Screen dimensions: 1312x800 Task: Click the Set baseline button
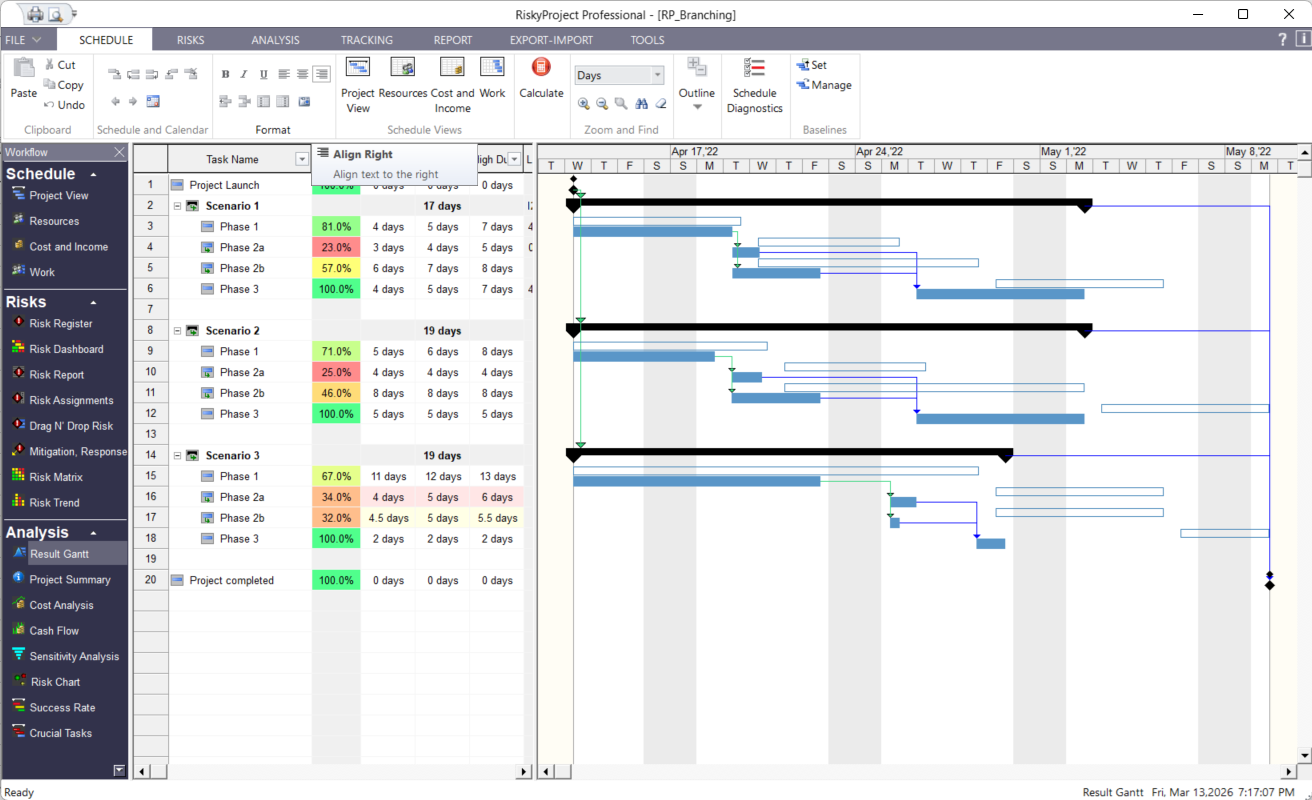tap(814, 64)
